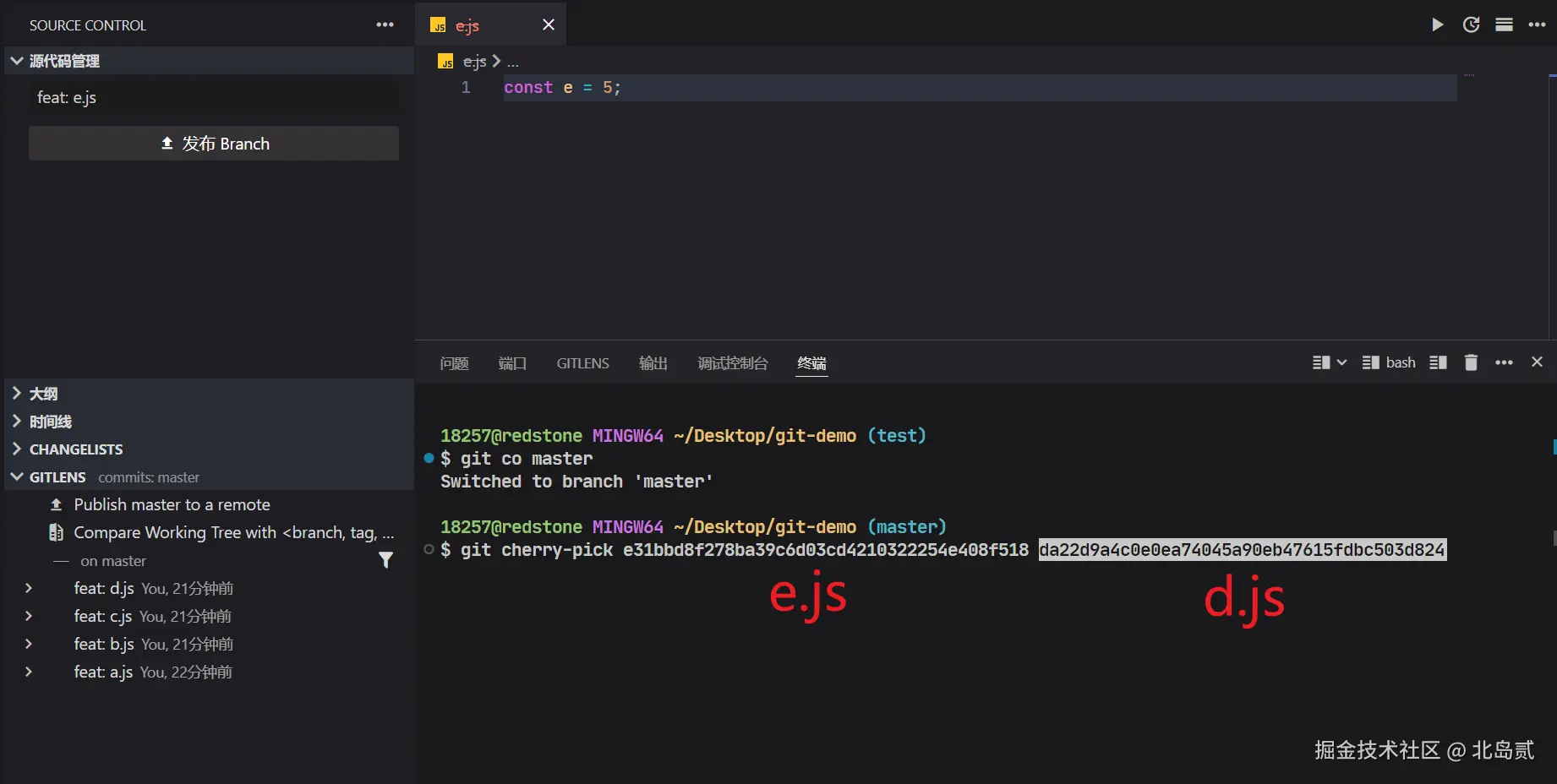Filter GitLens commits with funnel icon

(385, 560)
